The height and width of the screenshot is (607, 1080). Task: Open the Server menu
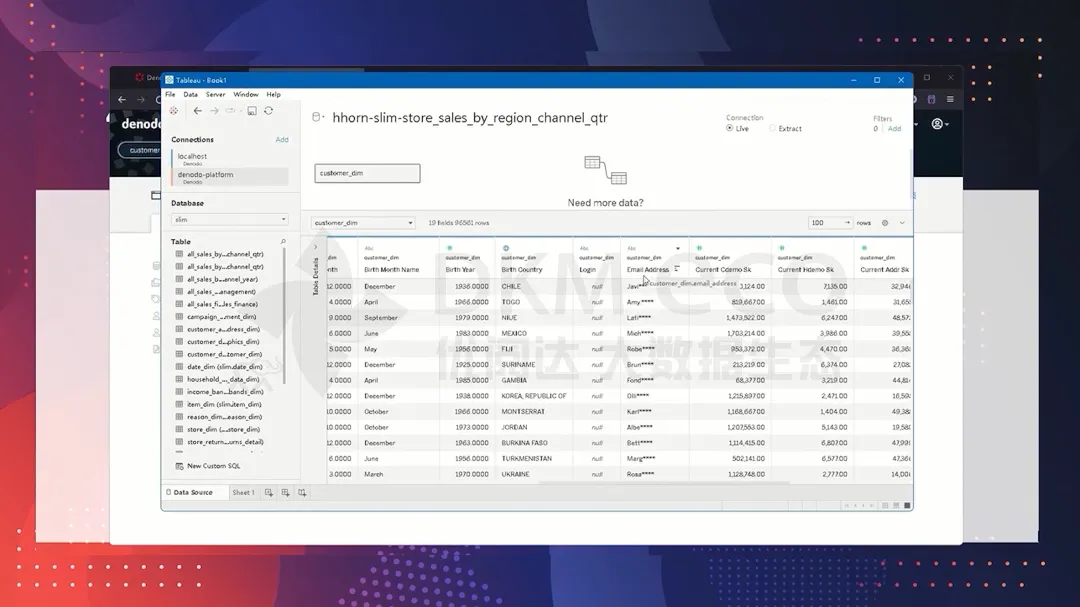(215, 94)
